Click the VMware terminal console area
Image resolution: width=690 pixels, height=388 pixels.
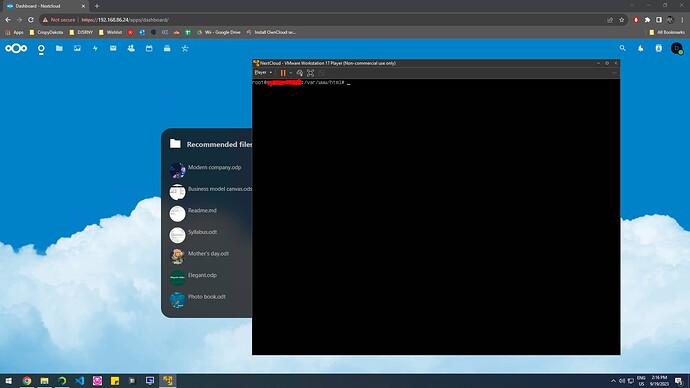coord(436,217)
